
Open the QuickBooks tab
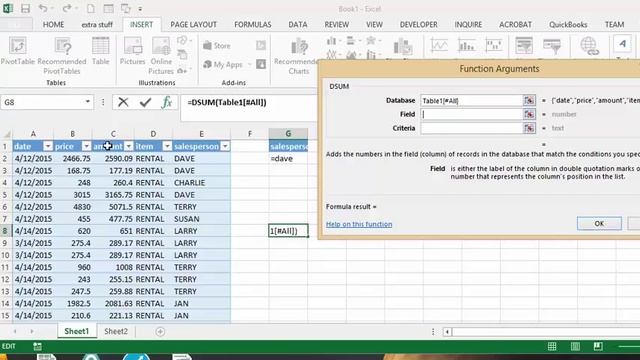click(x=568, y=24)
